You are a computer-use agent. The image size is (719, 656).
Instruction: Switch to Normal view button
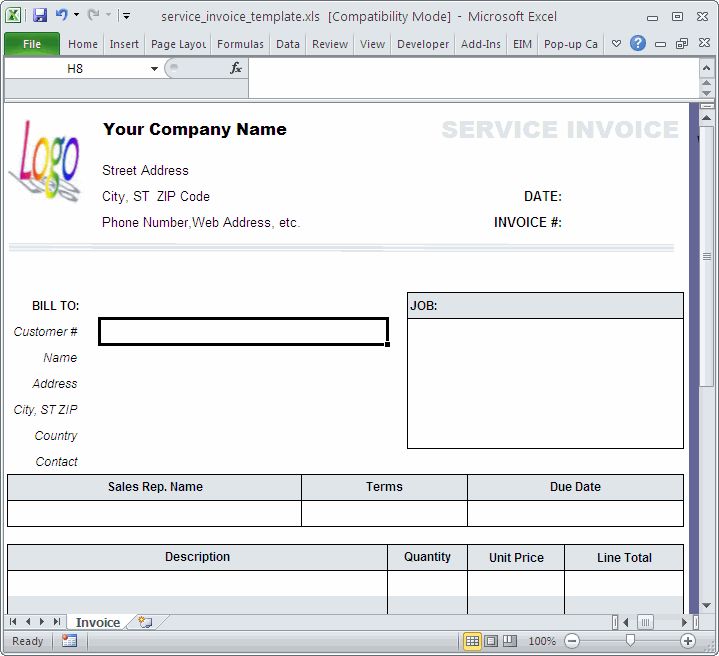[472, 641]
